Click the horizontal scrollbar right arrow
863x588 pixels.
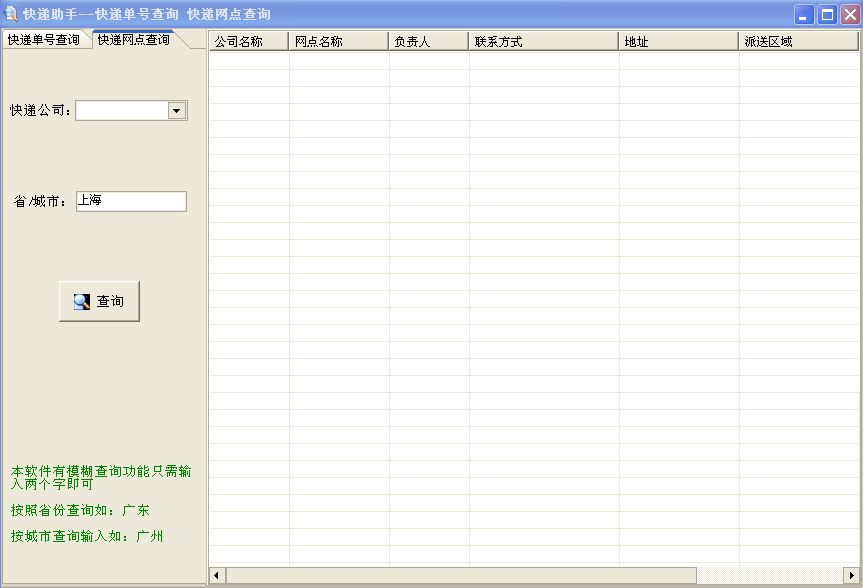pyautogui.click(x=851, y=576)
